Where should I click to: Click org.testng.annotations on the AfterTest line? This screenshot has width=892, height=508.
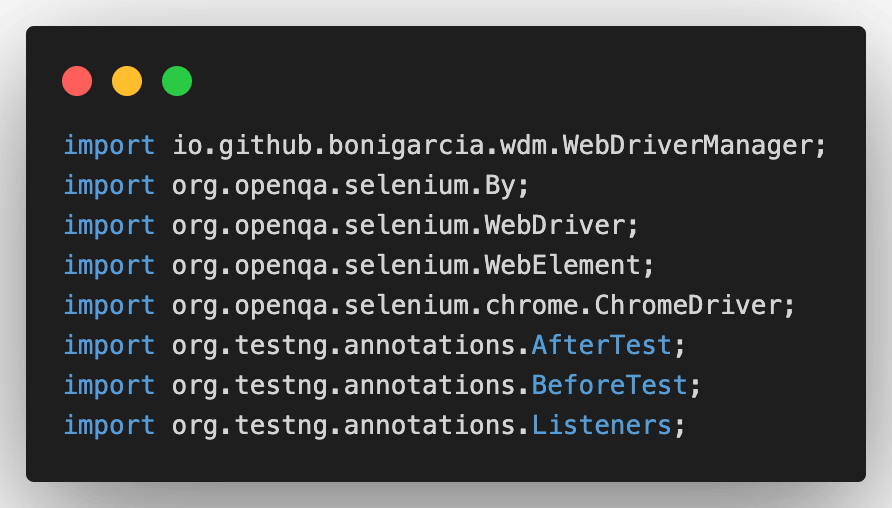(345, 345)
